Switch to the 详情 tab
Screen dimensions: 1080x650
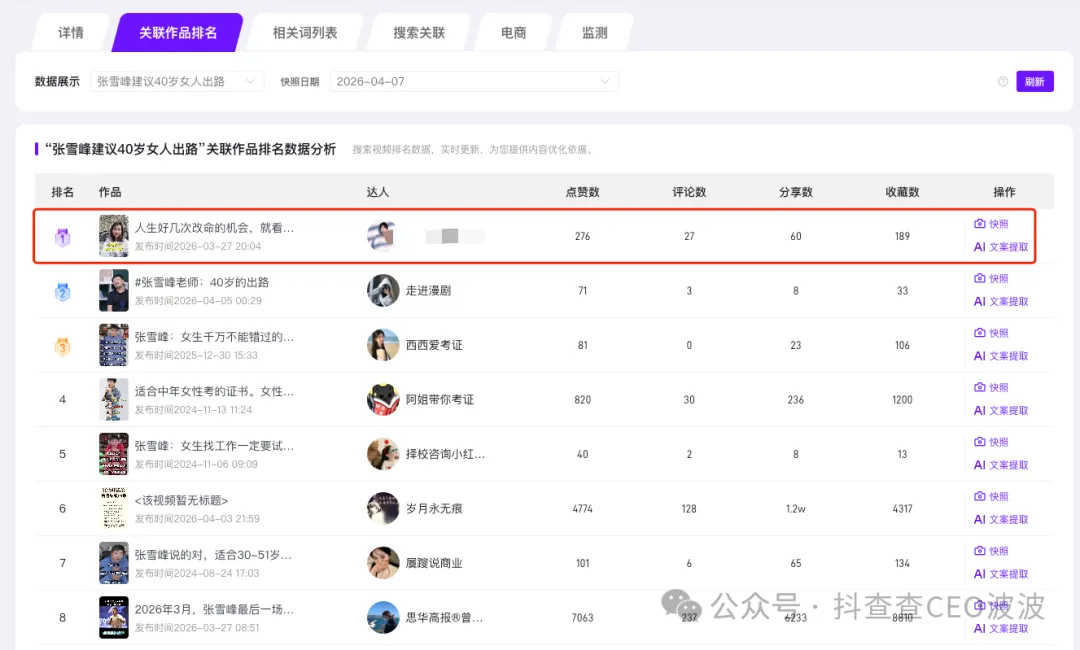70,31
